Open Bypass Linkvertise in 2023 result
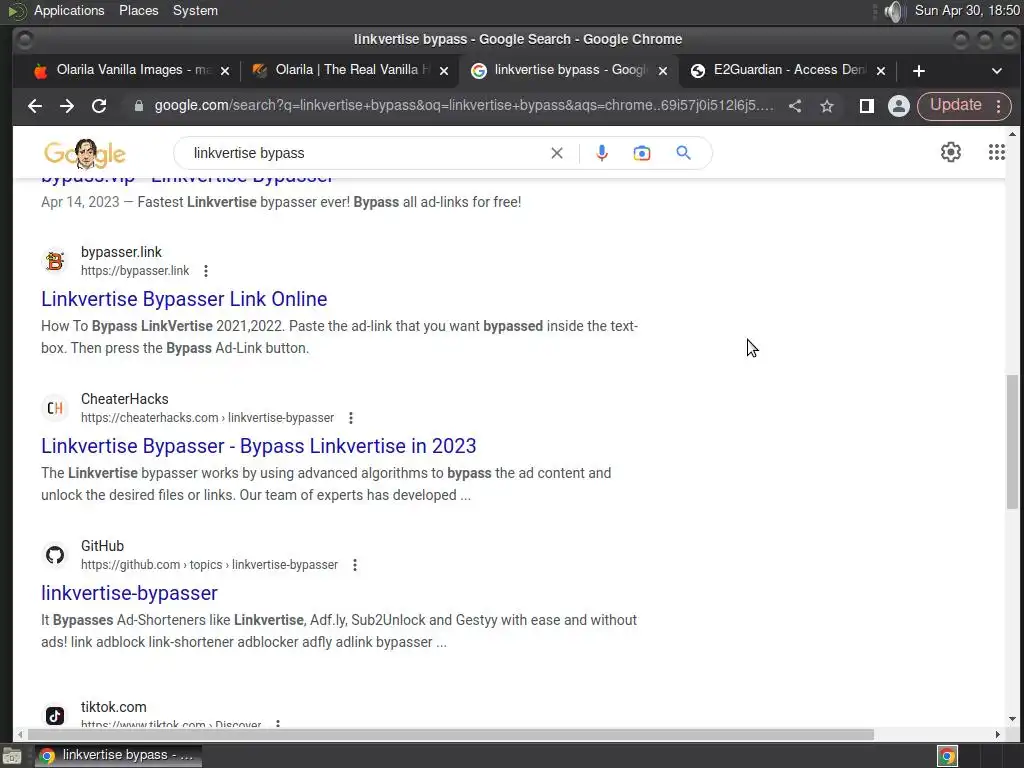 coord(259,446)
